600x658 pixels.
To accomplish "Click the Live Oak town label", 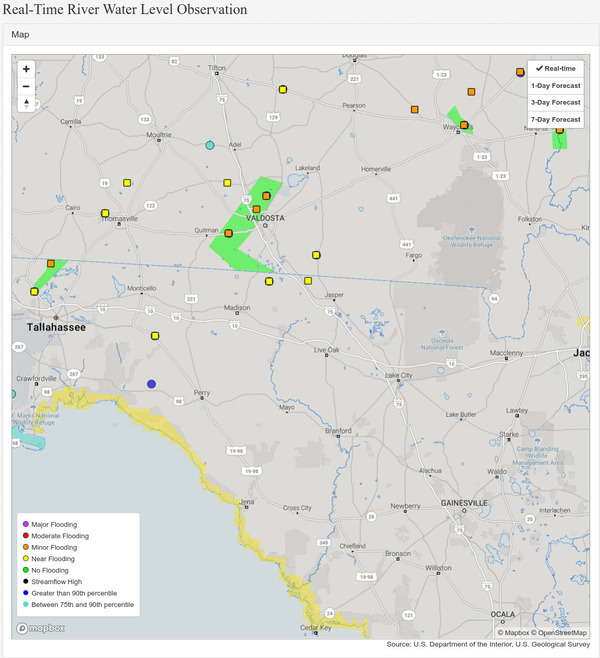I will 327,350.
